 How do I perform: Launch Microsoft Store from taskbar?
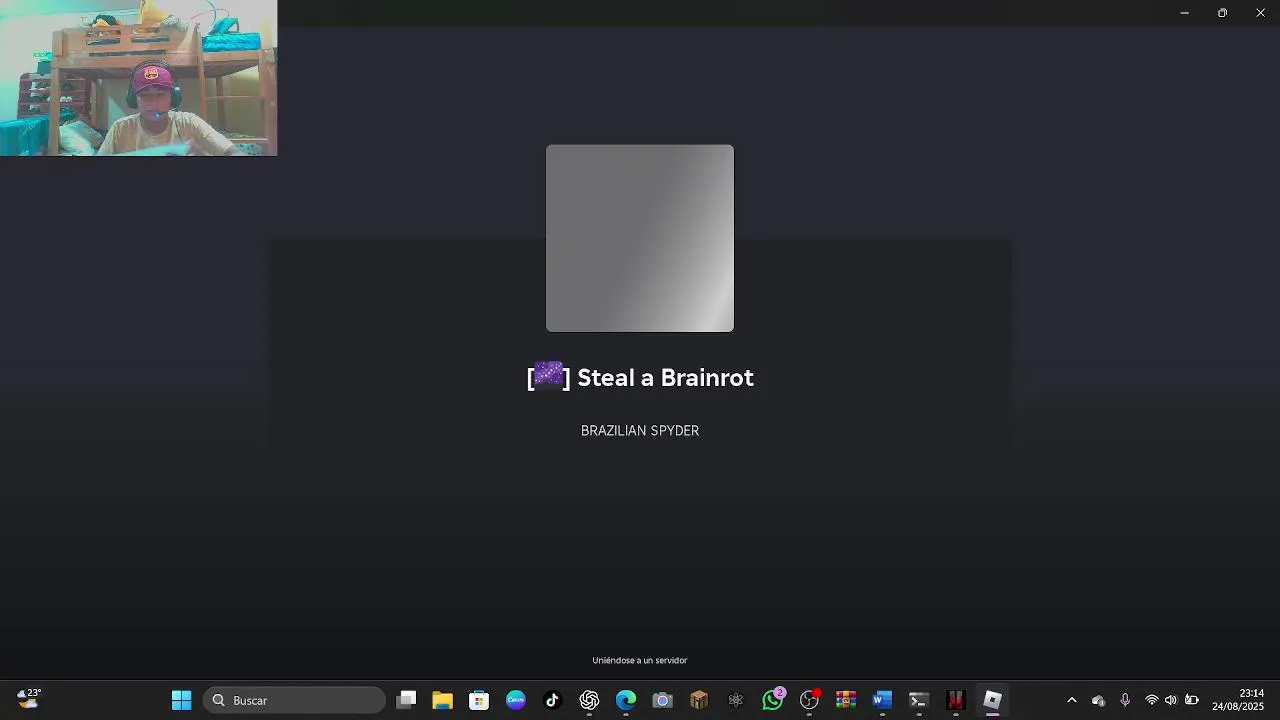pyautogui.click(x=479, y=700)
